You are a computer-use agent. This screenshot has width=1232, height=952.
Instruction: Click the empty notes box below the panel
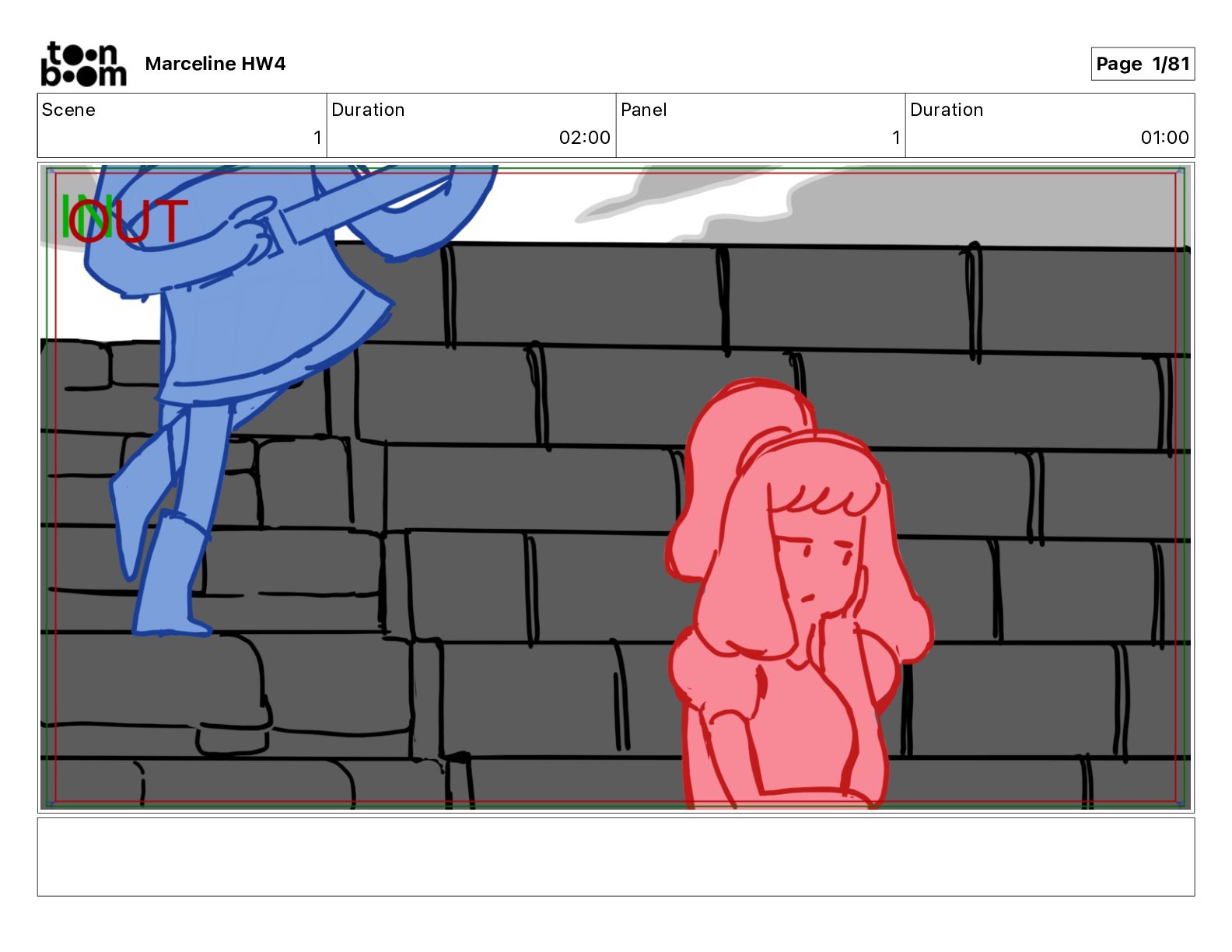click(616, 856)
